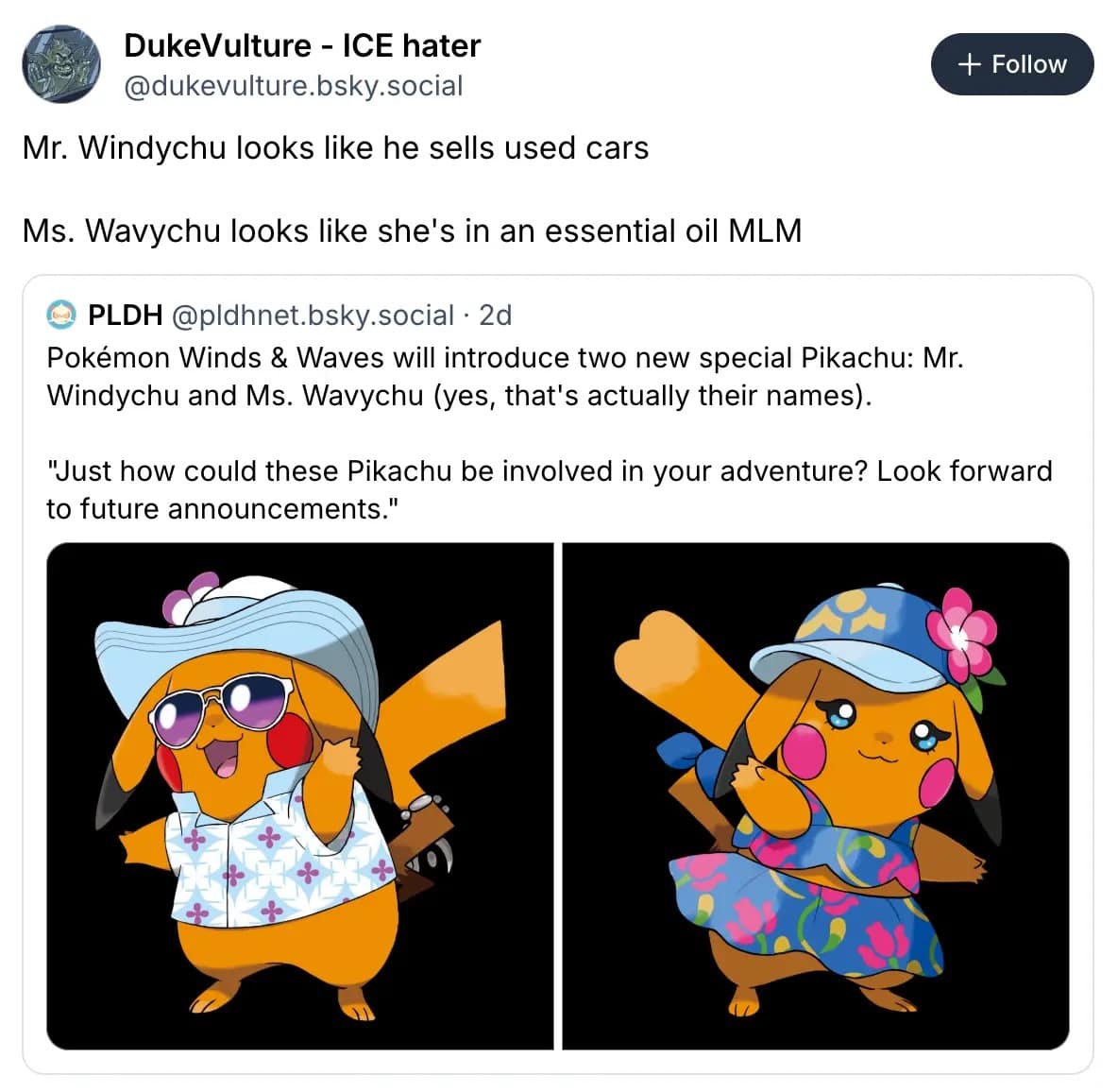
Task: Open the @dukevulture.bsky.social handle
Action: 294,86
